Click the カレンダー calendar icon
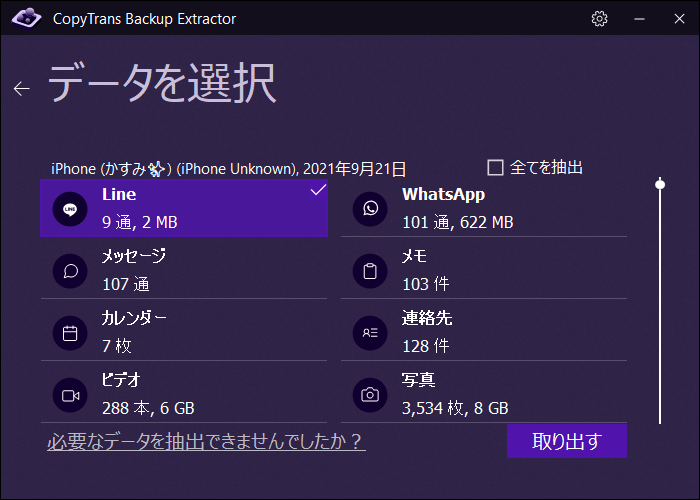 [x=70, y=333]
